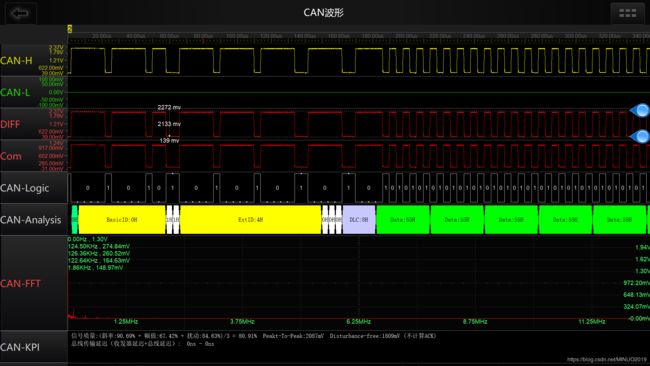Select the DLC:8H frame segment

pos(359,220)
